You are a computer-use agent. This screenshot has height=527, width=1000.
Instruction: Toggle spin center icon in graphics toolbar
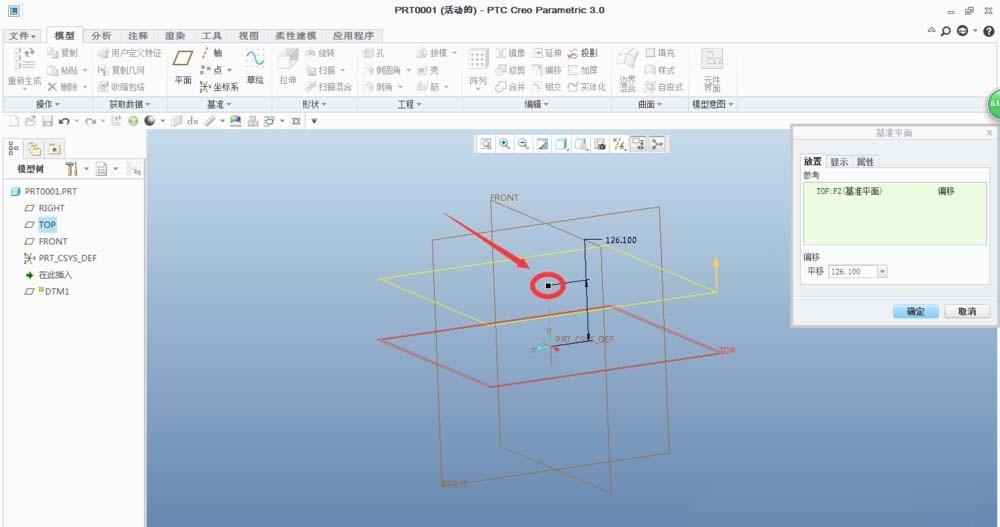coord(658,144)
